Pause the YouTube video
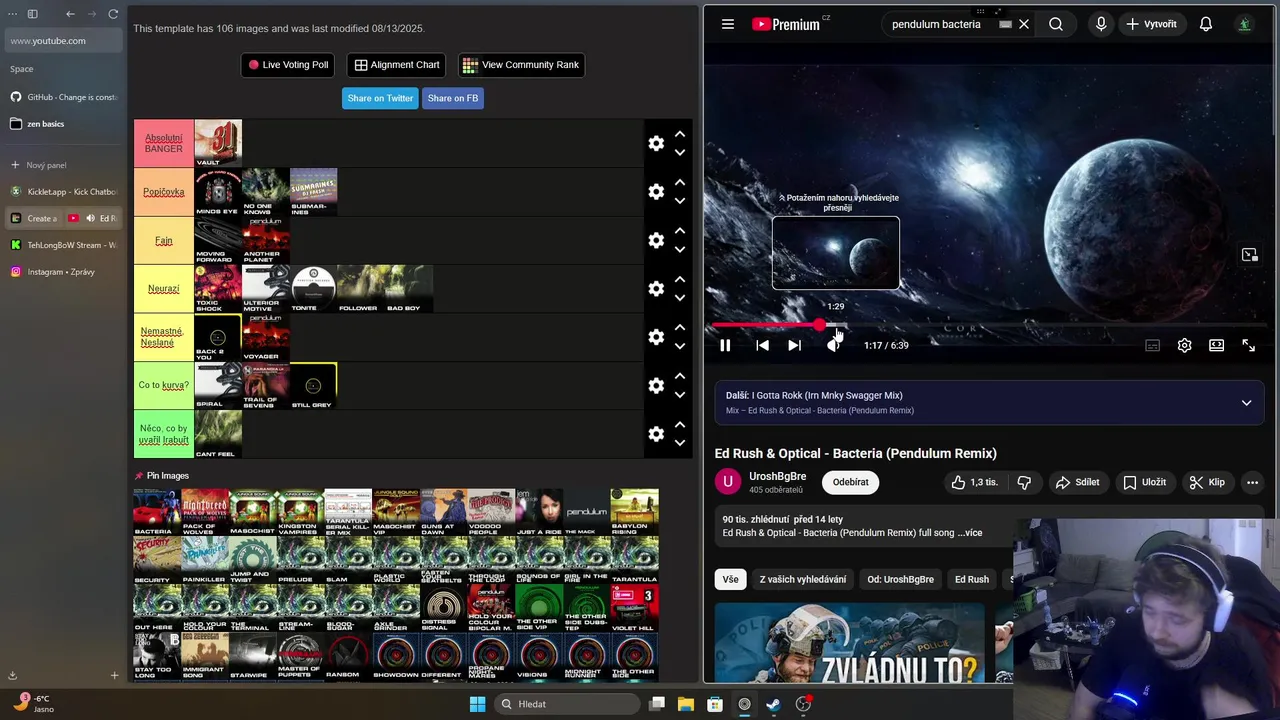This screenshot has height=720, width=1280. tap(725, 345)
